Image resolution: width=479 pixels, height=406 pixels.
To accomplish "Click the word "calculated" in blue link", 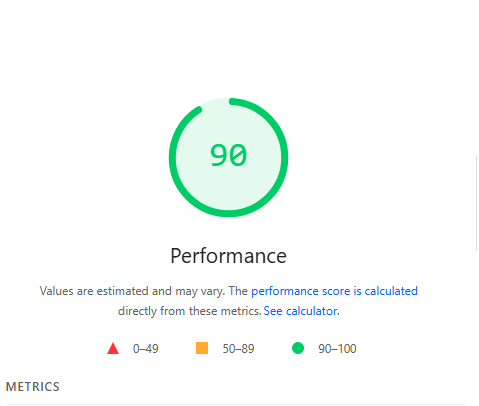I will coord(391,291).
